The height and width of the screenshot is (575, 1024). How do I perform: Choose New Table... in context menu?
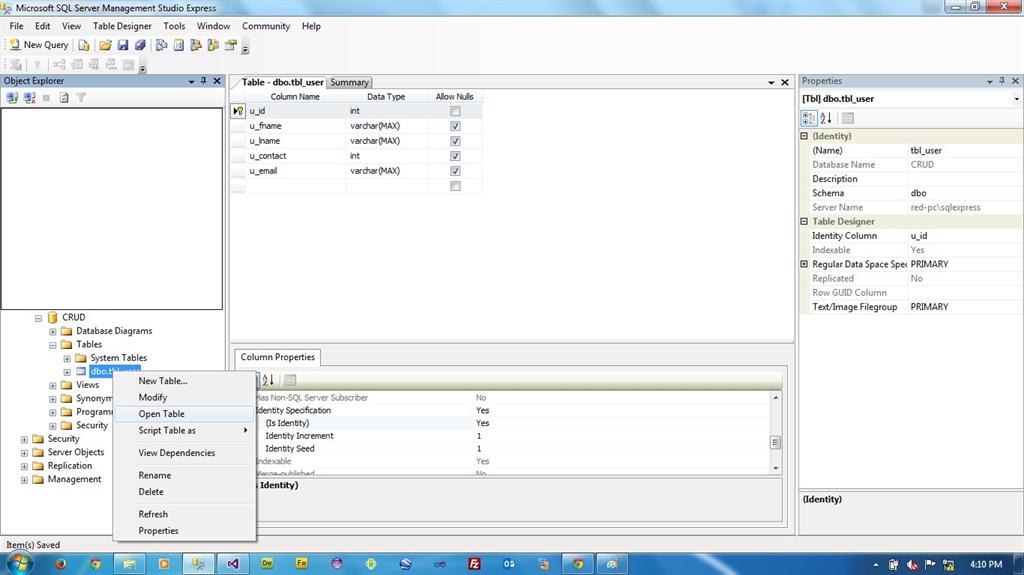click(x=184, y=381)
